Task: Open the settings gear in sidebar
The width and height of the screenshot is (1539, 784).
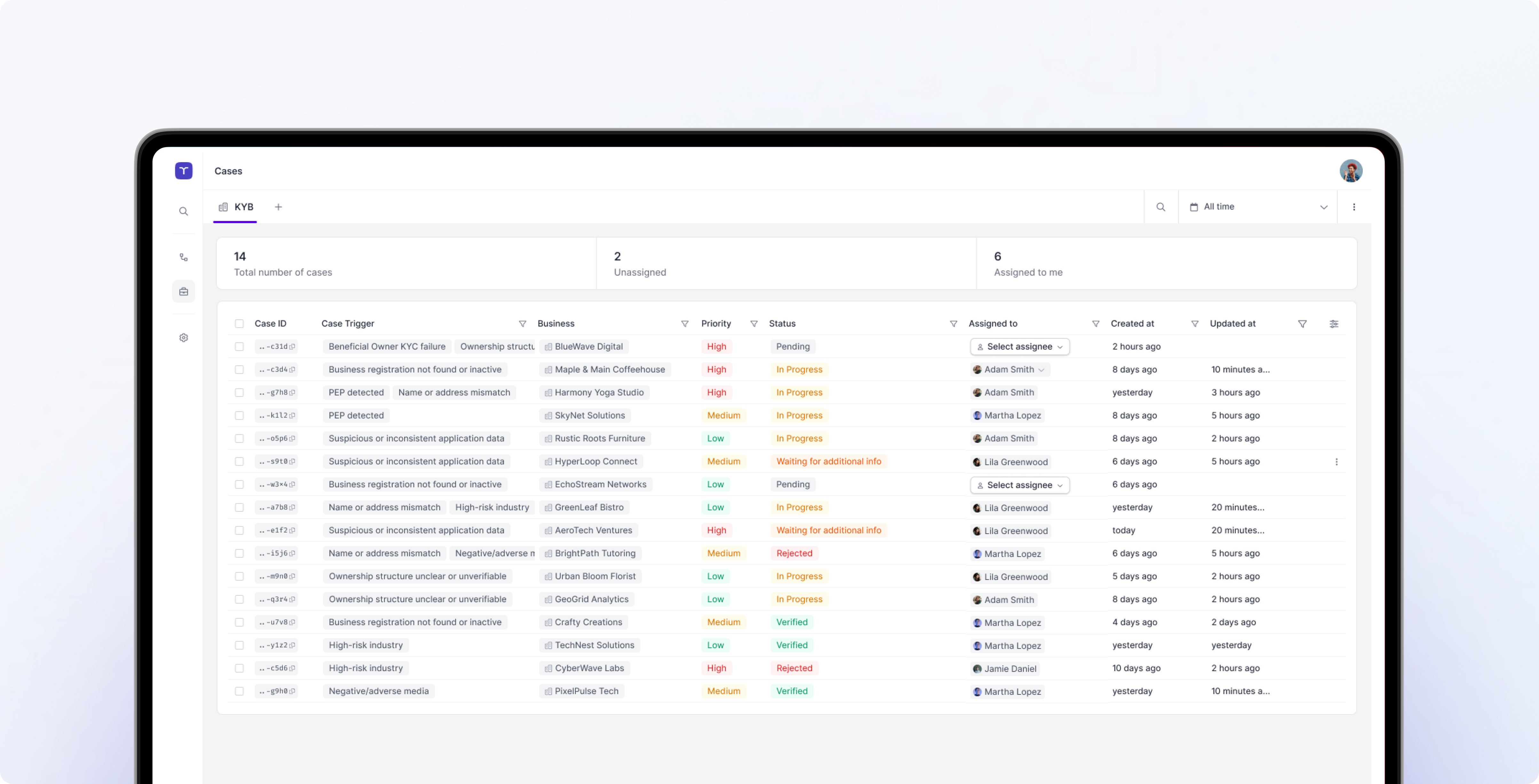Action: pyautogui.click(x=183, y=337)
